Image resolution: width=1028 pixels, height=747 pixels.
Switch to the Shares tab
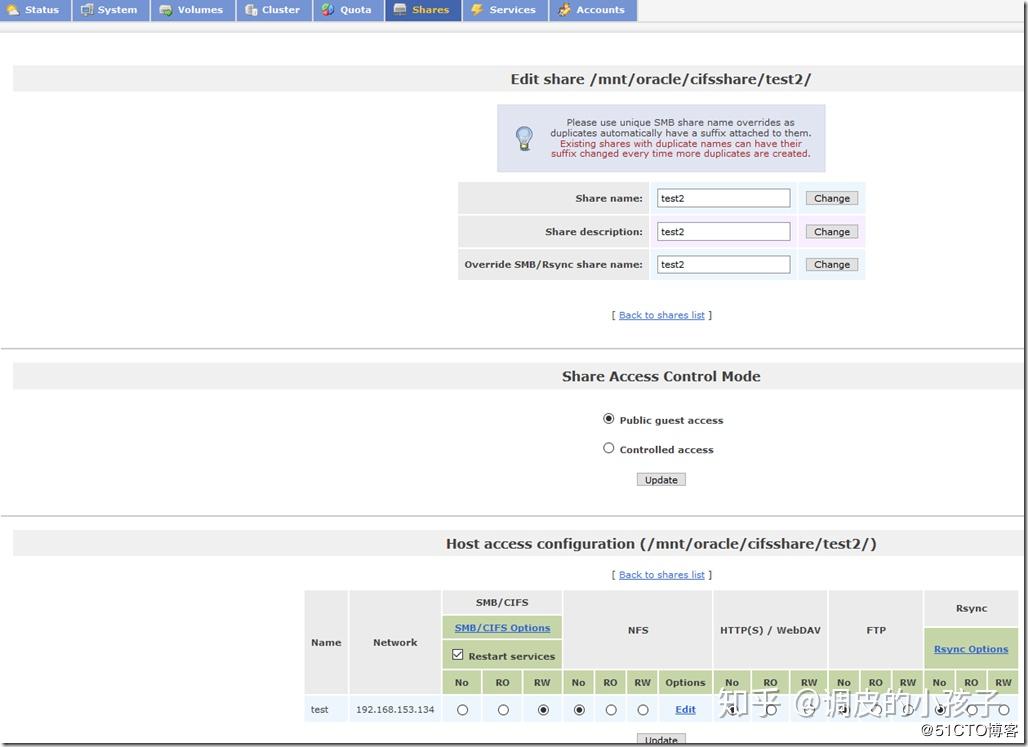click(422, 10)
